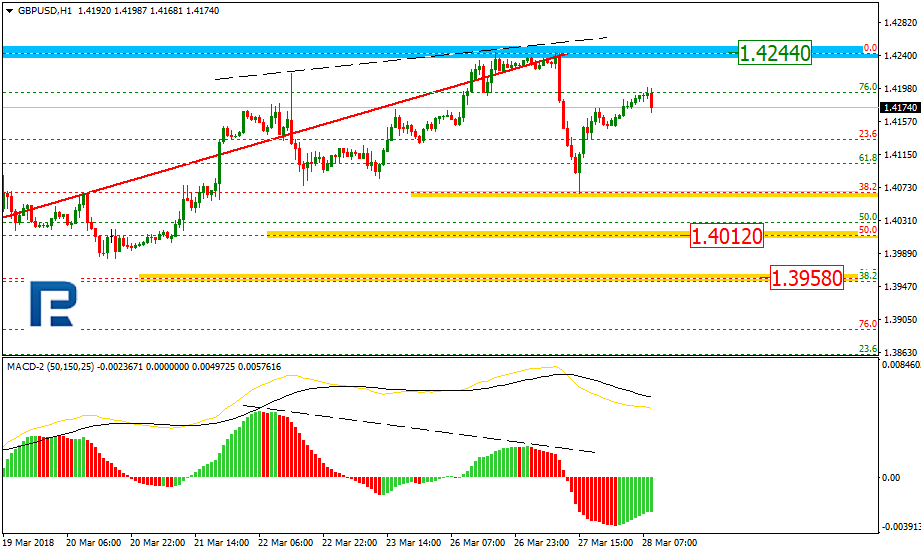Click the MACD-2 indicator label

tap(29, 368)
